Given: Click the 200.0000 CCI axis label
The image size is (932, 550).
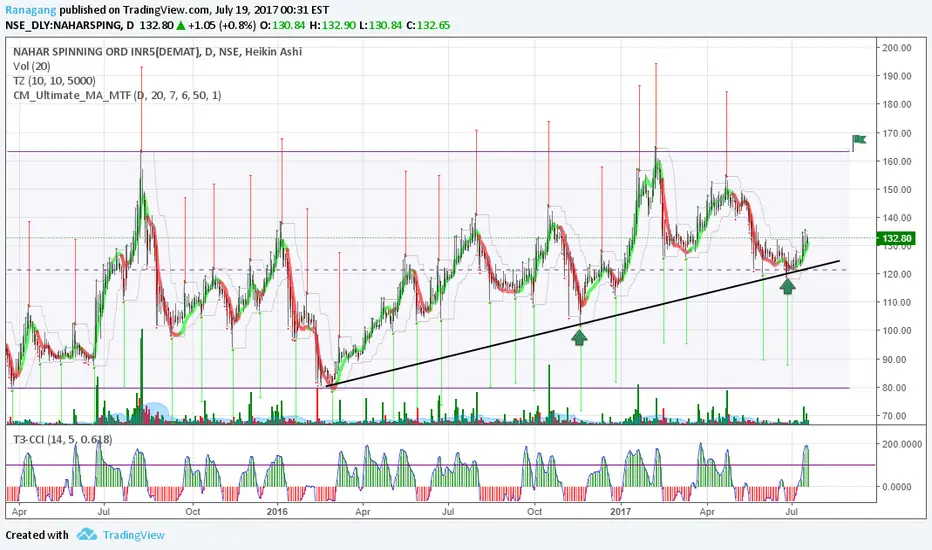Looking at the screenshot, I should coord(901,444).
